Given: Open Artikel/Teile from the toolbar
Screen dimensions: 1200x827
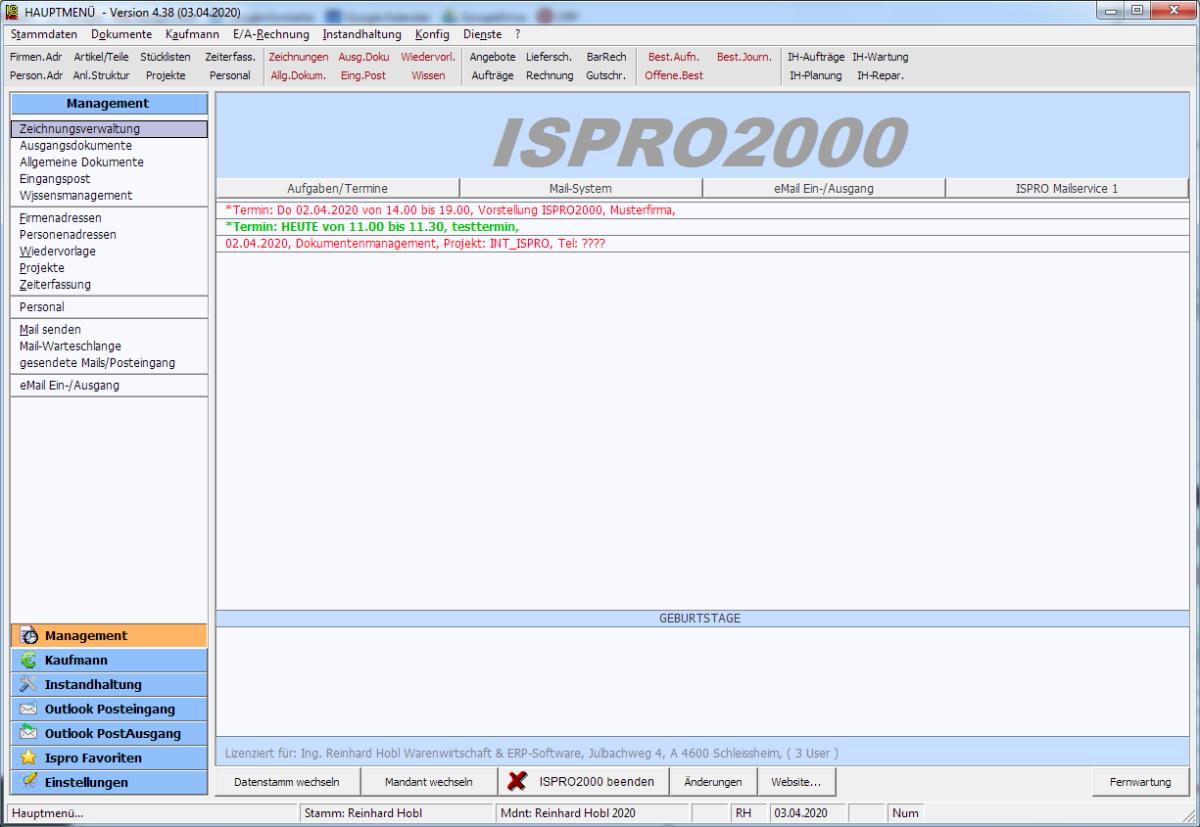Looking at the screenshot, I should (x=102, y=57).
